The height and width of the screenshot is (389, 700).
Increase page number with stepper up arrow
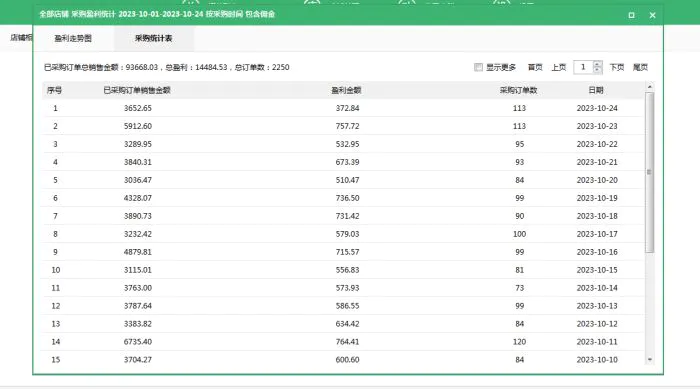coord(598,64)
